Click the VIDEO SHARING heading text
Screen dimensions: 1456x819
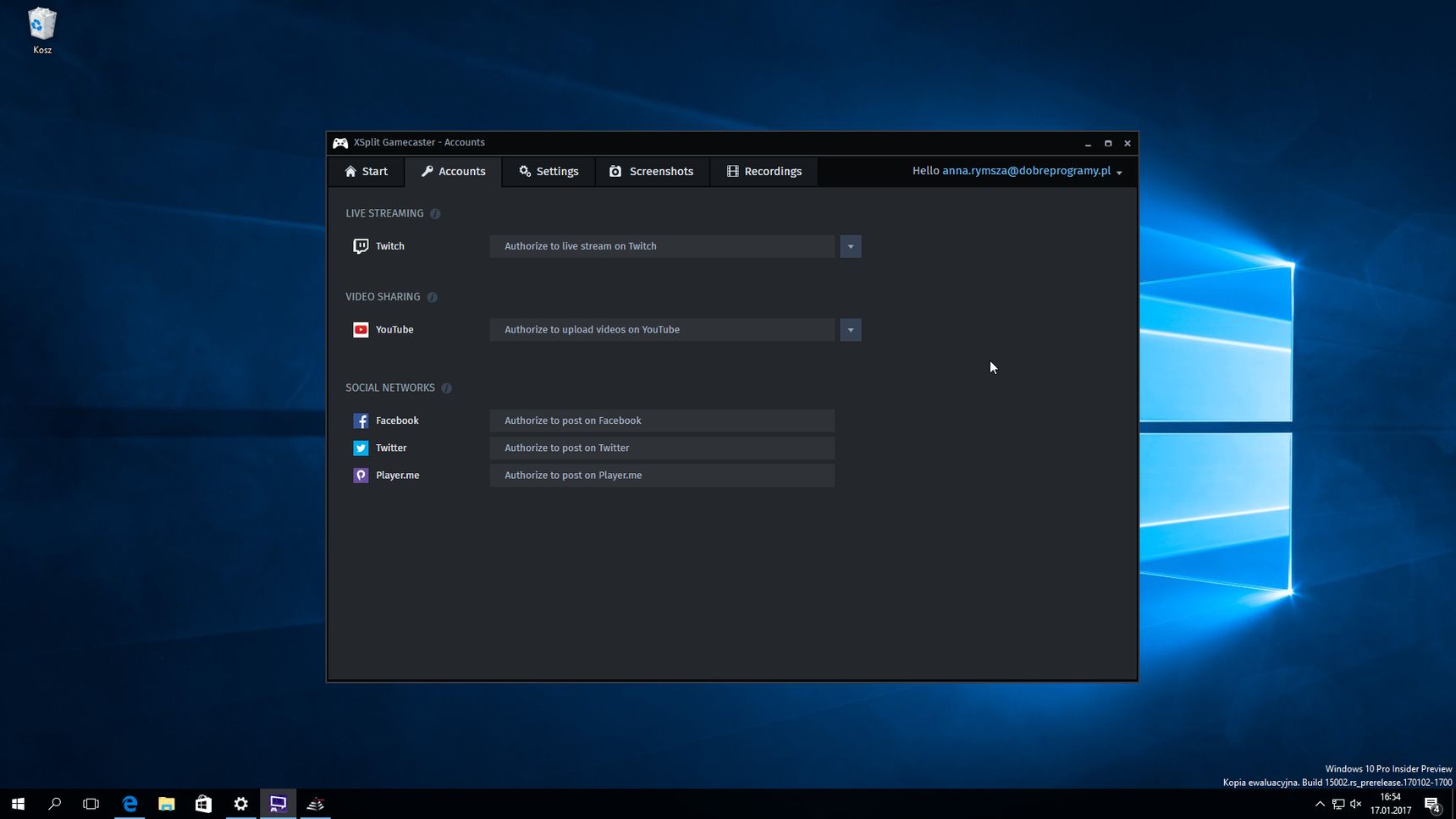383,297
